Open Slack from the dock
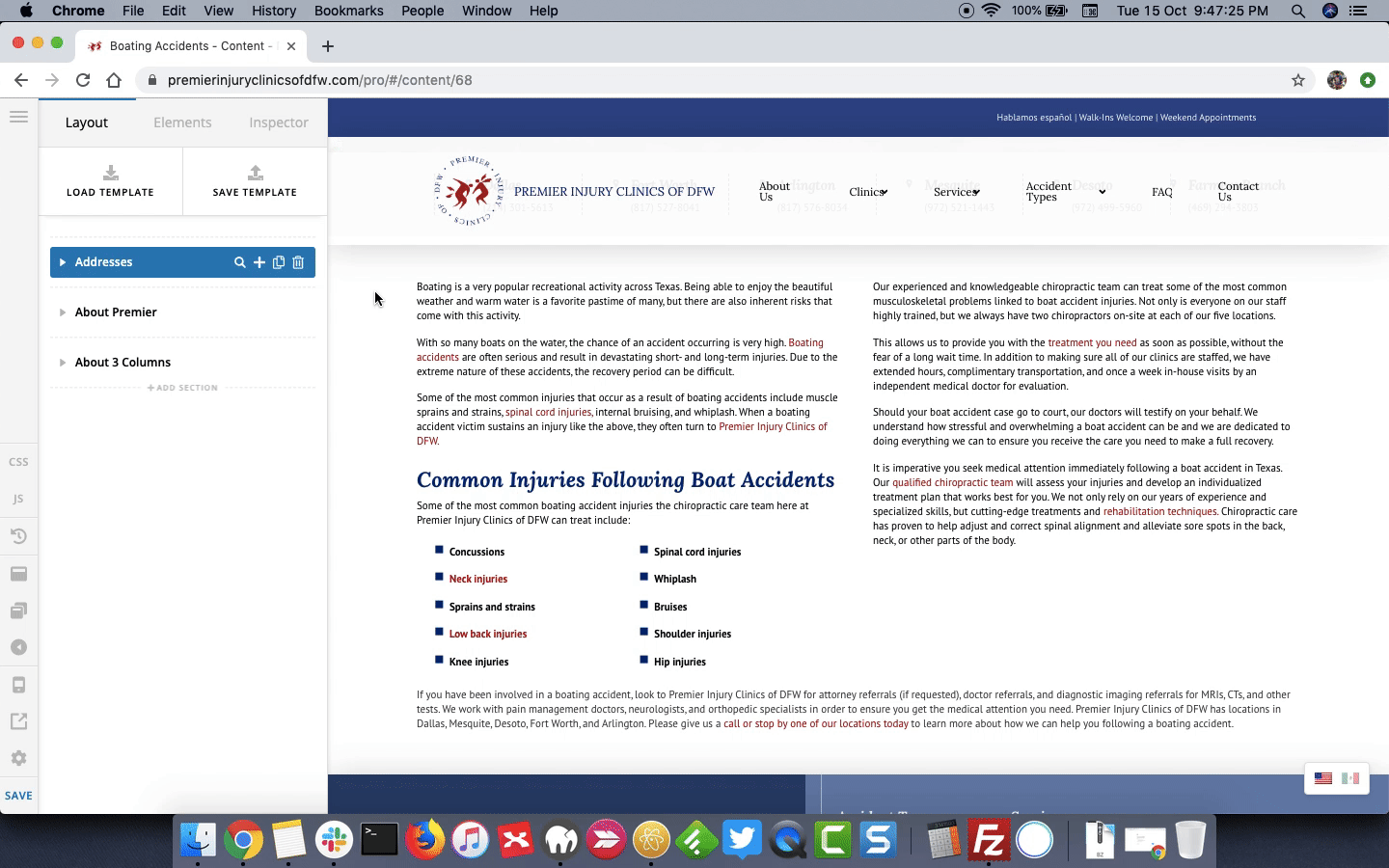Screen dimensions: 1389x868 coord(334,840)
